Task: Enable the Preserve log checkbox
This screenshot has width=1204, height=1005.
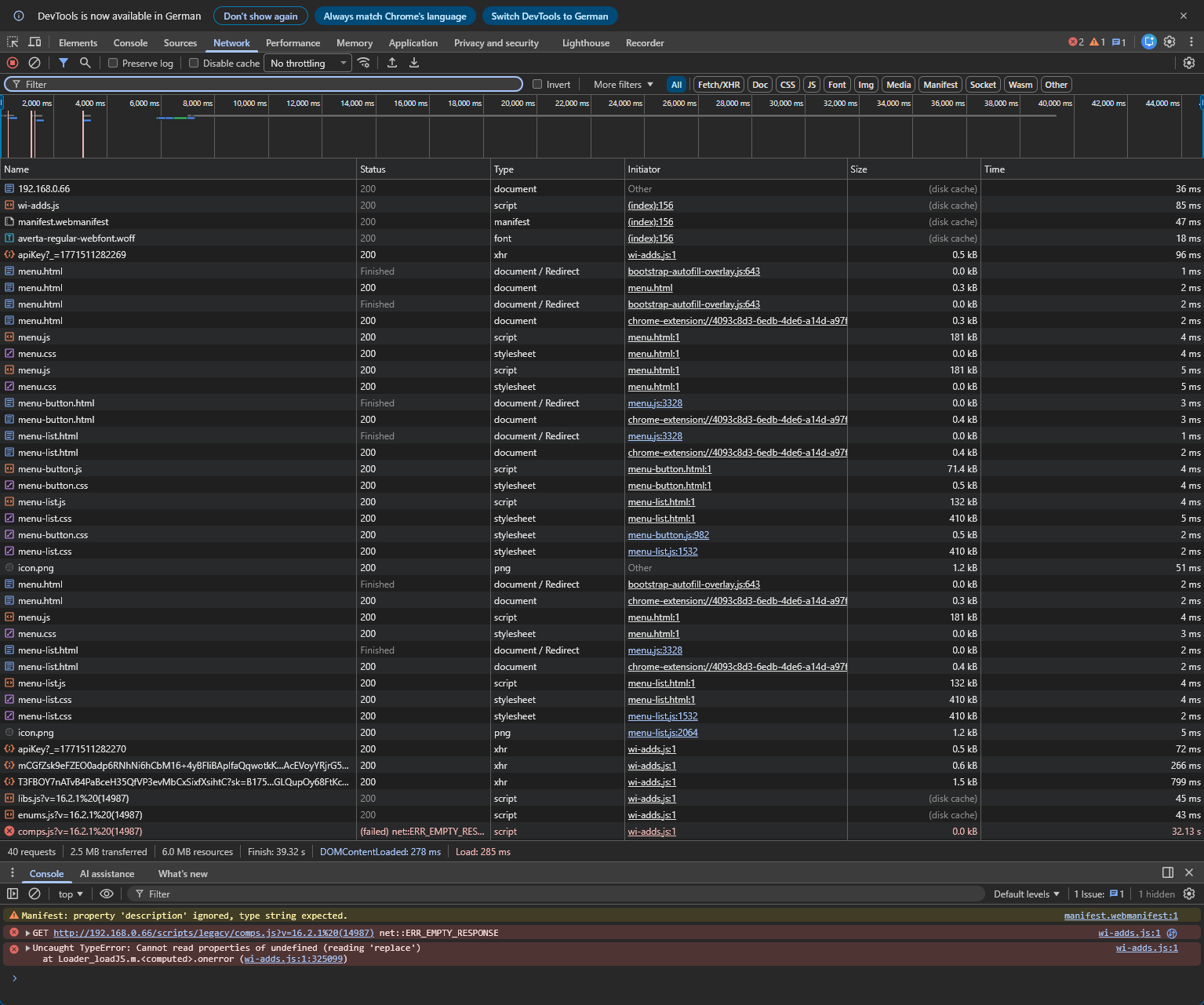Action: tap(113, 64)
